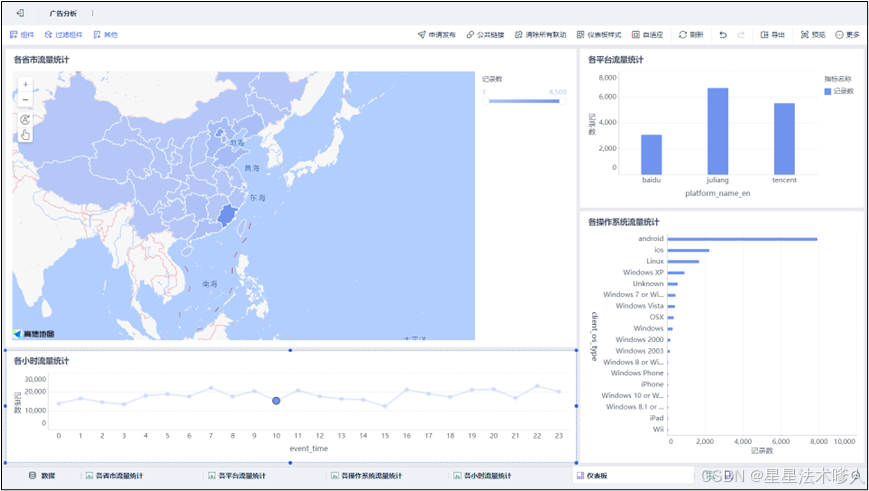869x491 pixels.
Task: Click the 各小时流量统计 chart title
Action: pyautogui.click(x=42, y=361)
